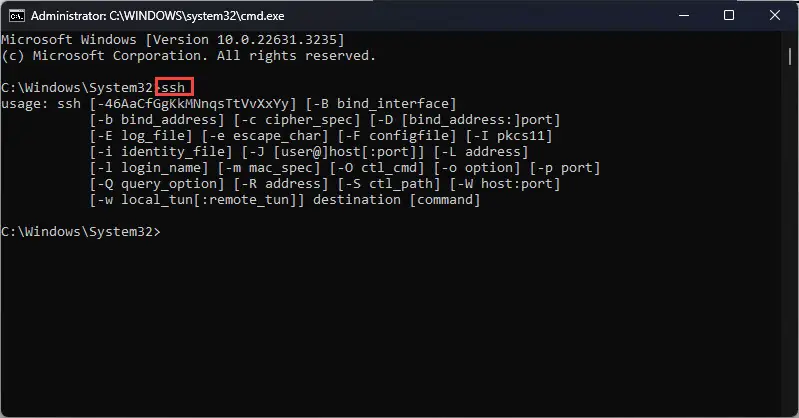Click the Administrator cmd.exe title text
Viewport: 799px width, 418px height.
pyautogui.click(x=157, y=16)
